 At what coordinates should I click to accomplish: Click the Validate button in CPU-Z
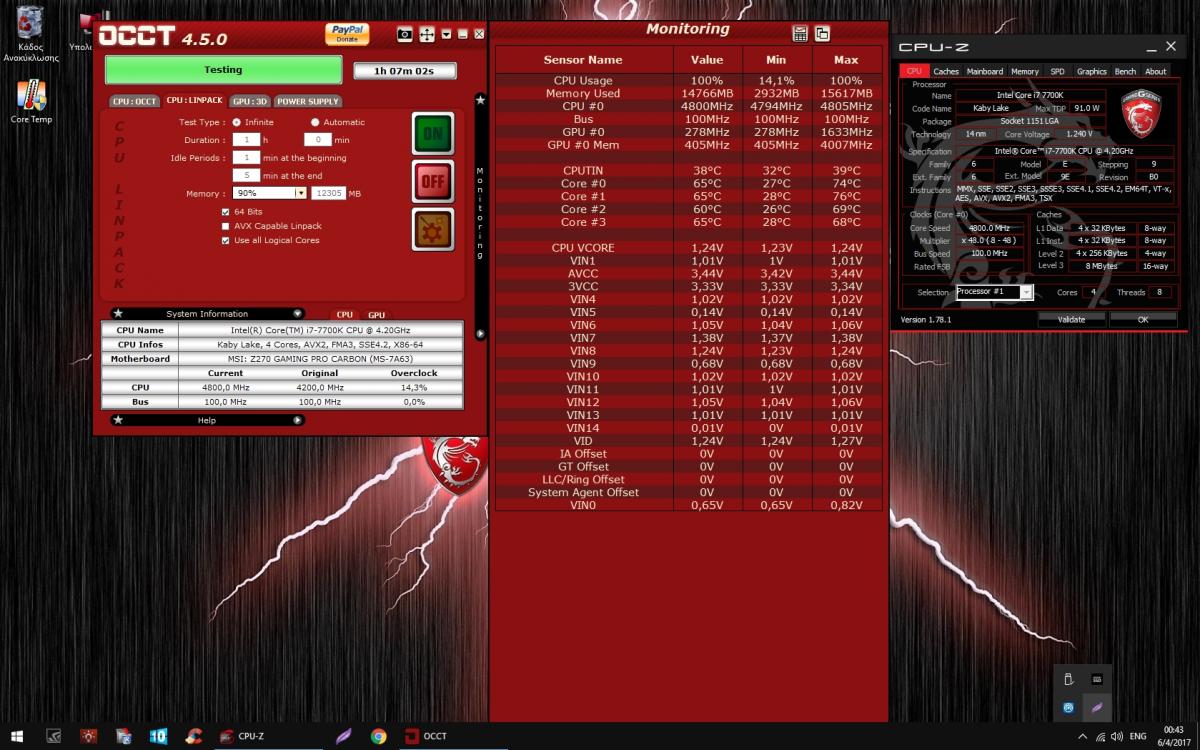click(x=1071, y=319)
